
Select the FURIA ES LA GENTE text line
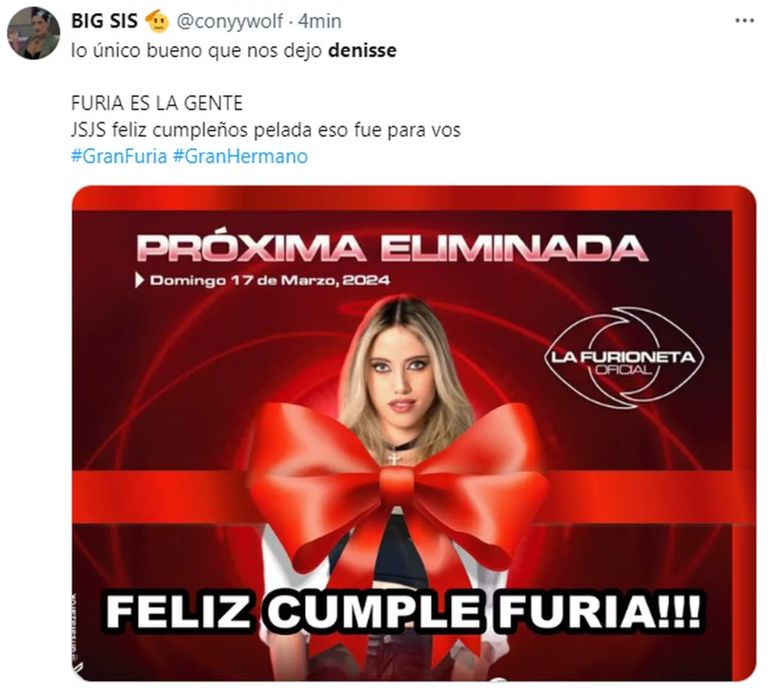pyautogui.click(x=157, y=103)
